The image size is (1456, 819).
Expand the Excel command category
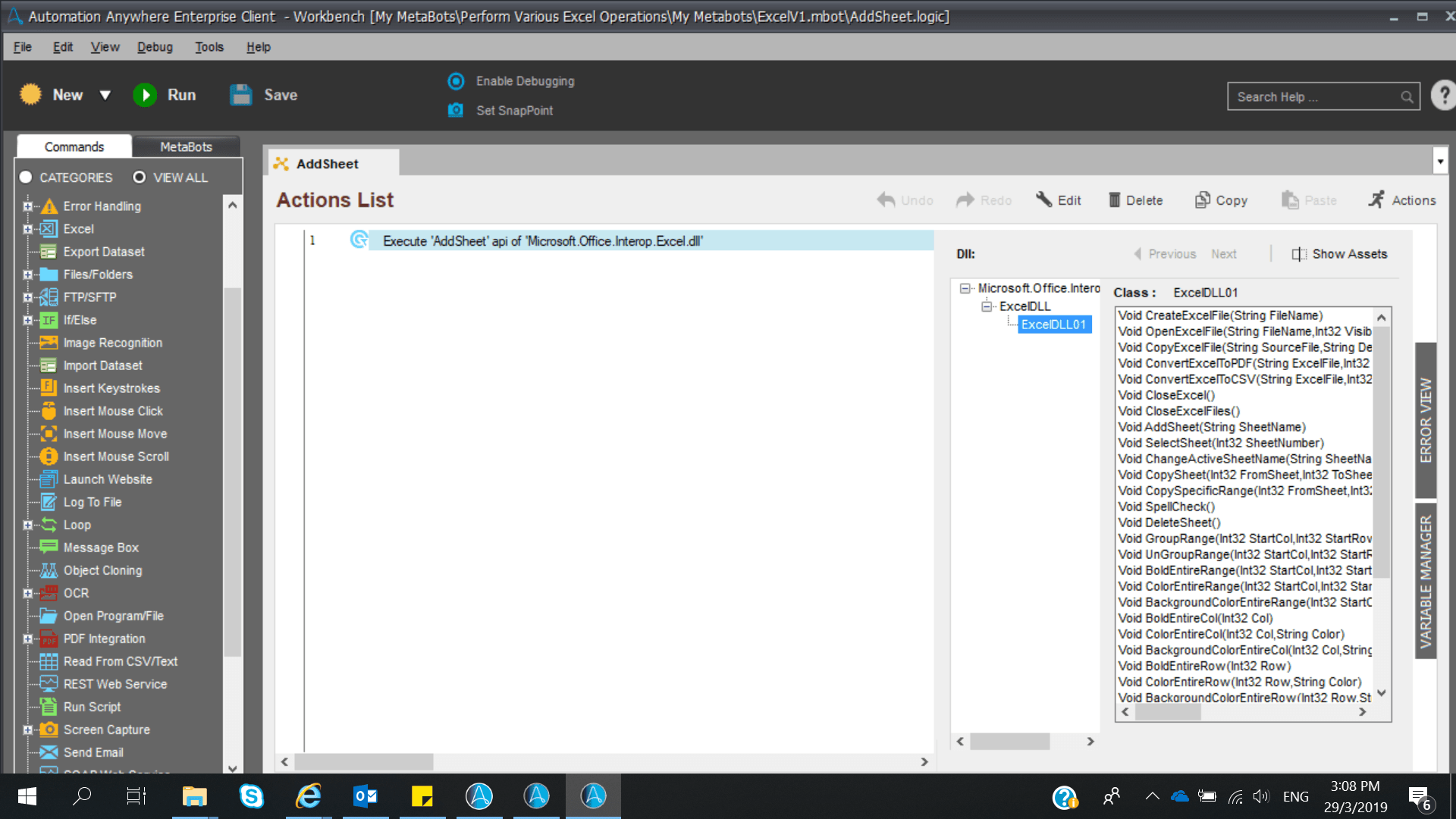(28, 229)
